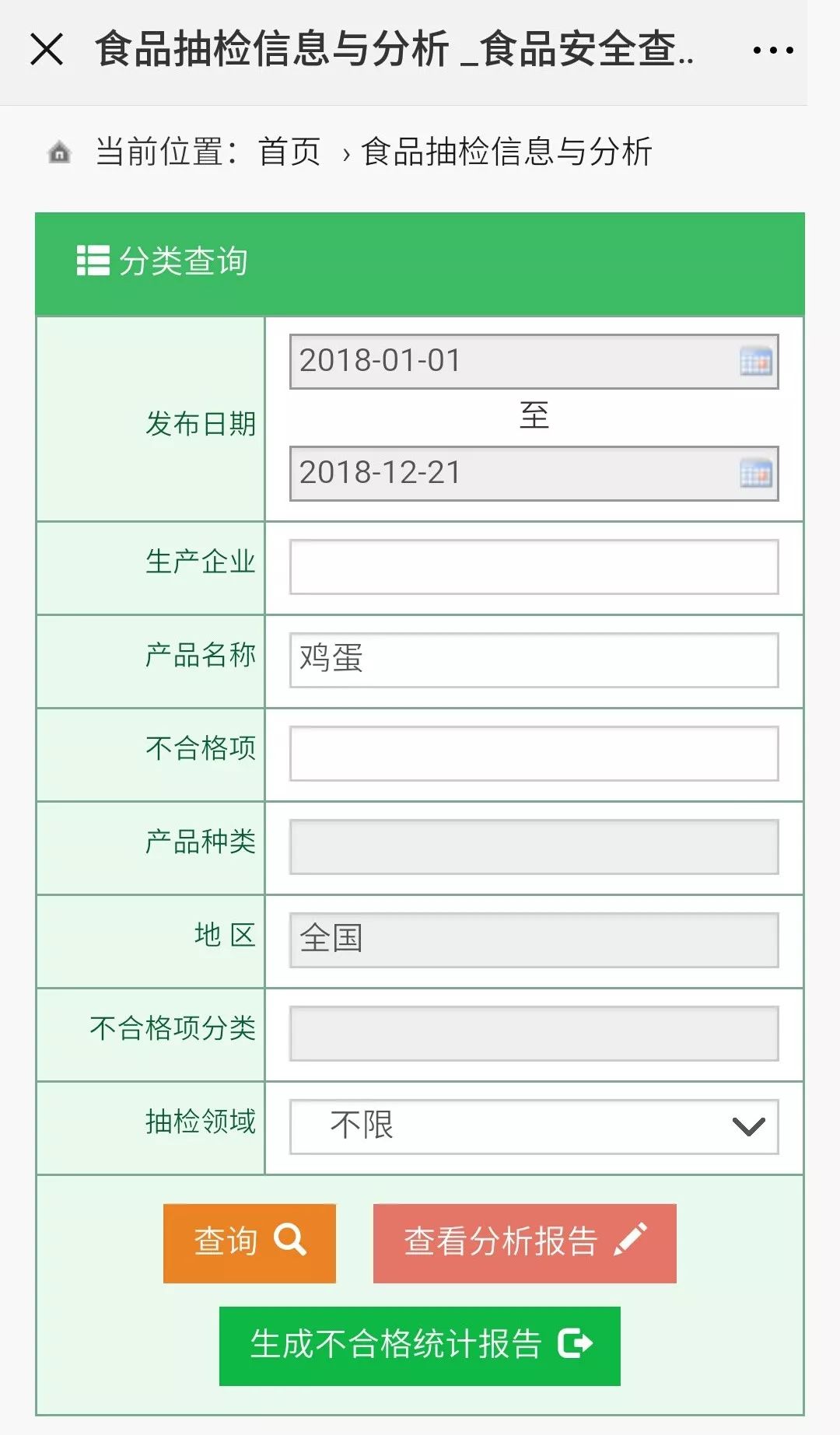Image resolution: width=840 pixels, height=1435 pixels.
Task: Open the calendar icon next to 2018-01-01
Action: point(755,361)
